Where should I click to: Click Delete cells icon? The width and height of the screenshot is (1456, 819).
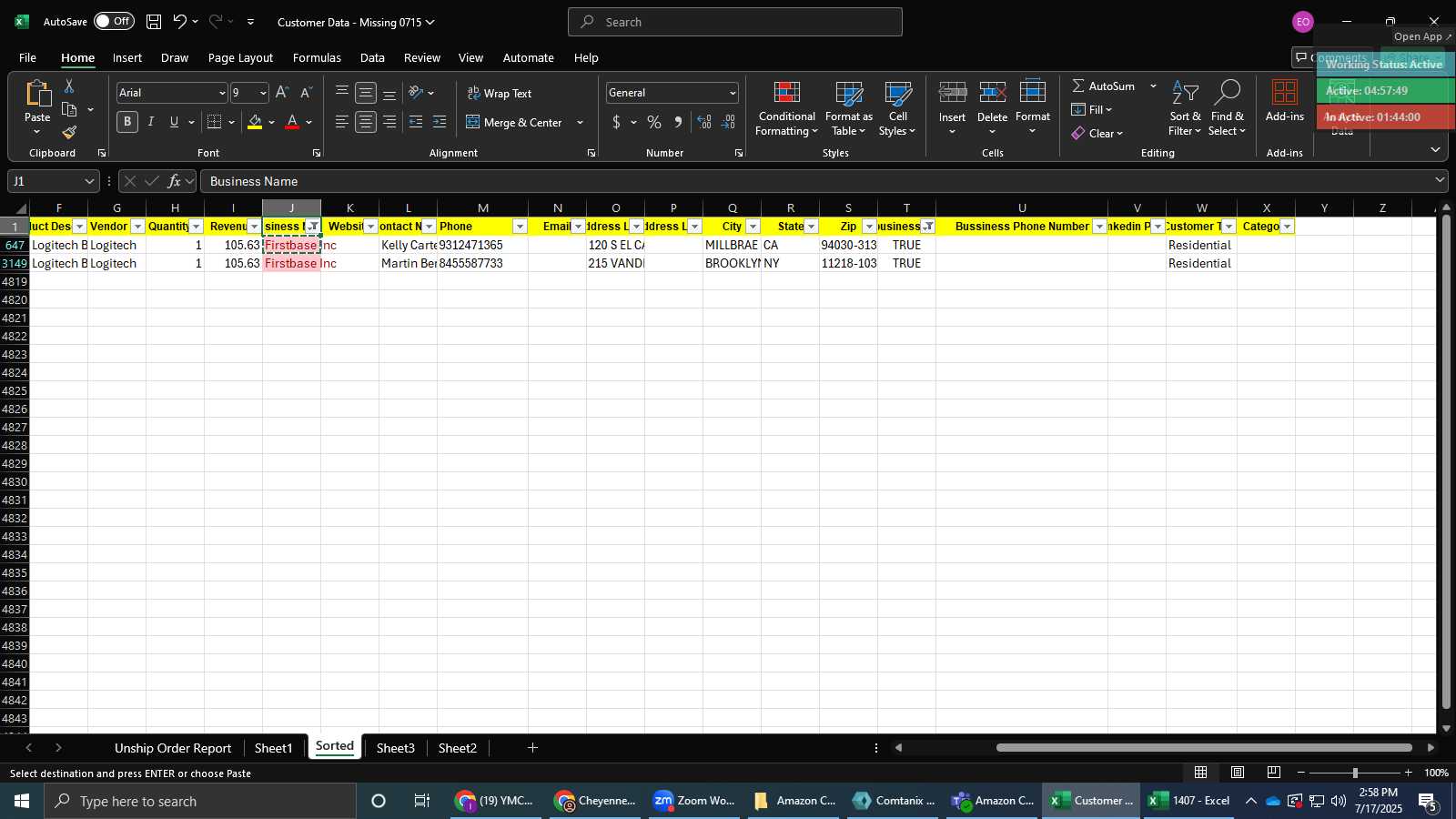click(x=992, y=93)
